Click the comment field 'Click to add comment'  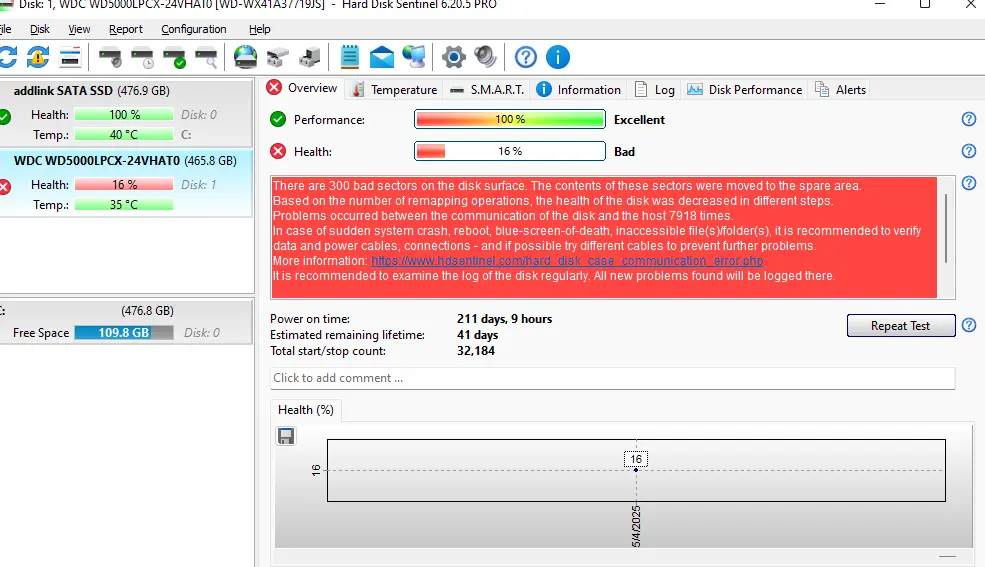[x=612, y=378]
